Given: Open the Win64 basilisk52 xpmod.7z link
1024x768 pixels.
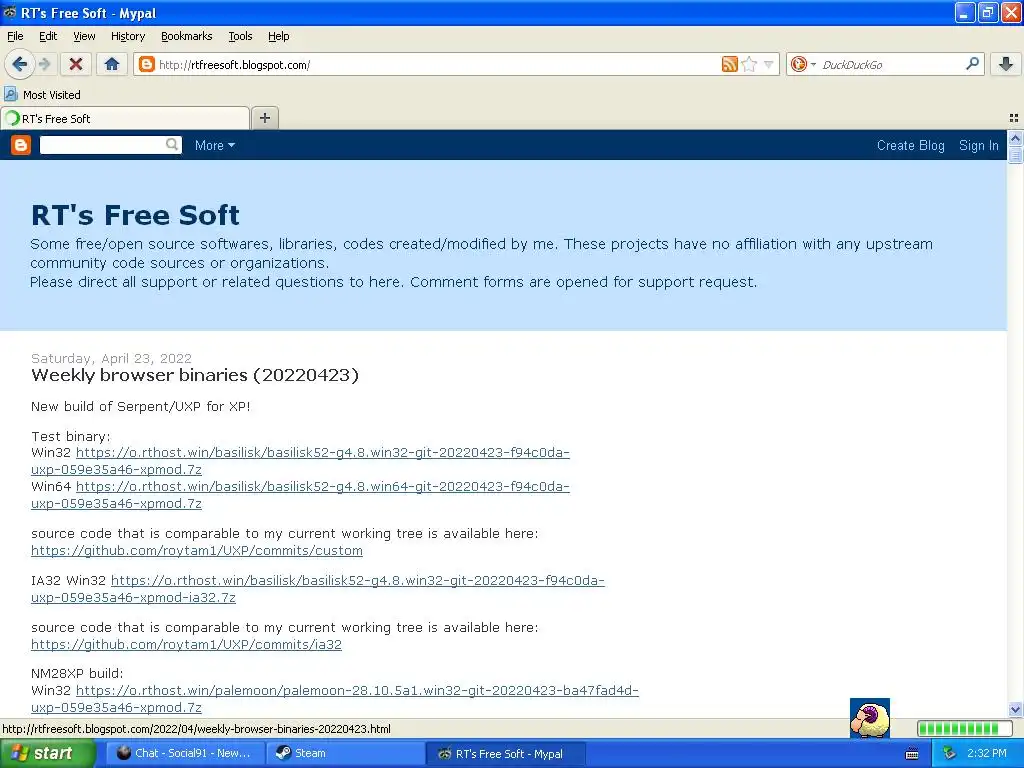Looking at the screenshot, I should pos(300,495).
